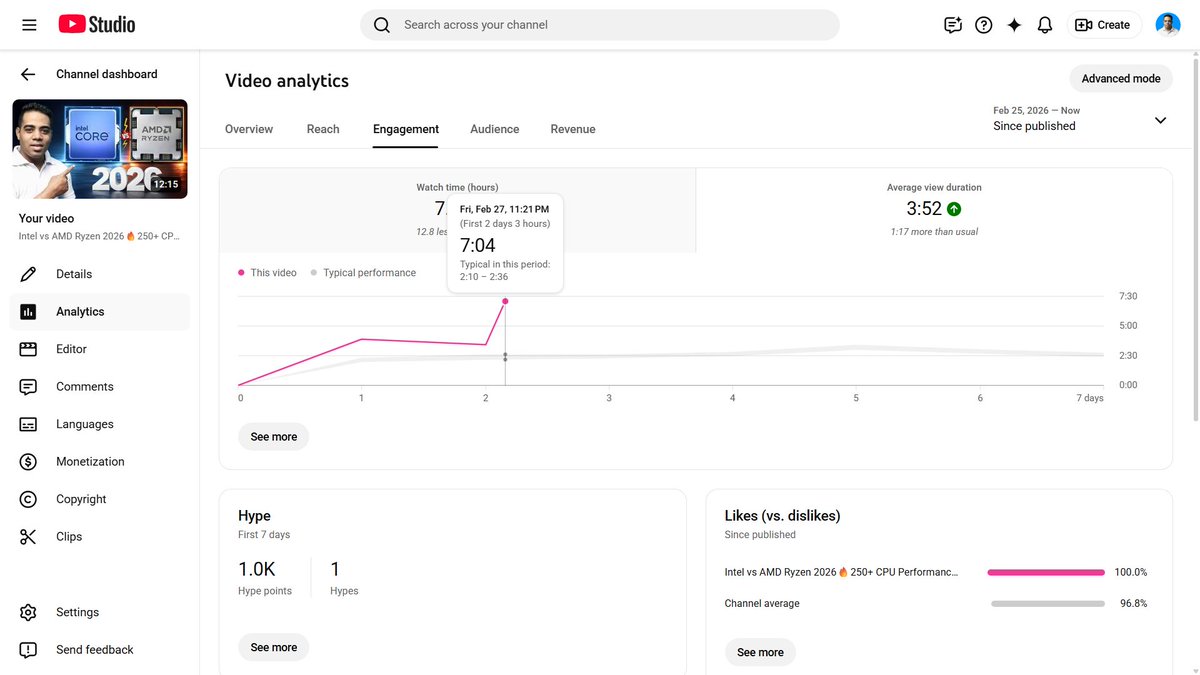Open the Since published date selector

(x=1080, y=119)
